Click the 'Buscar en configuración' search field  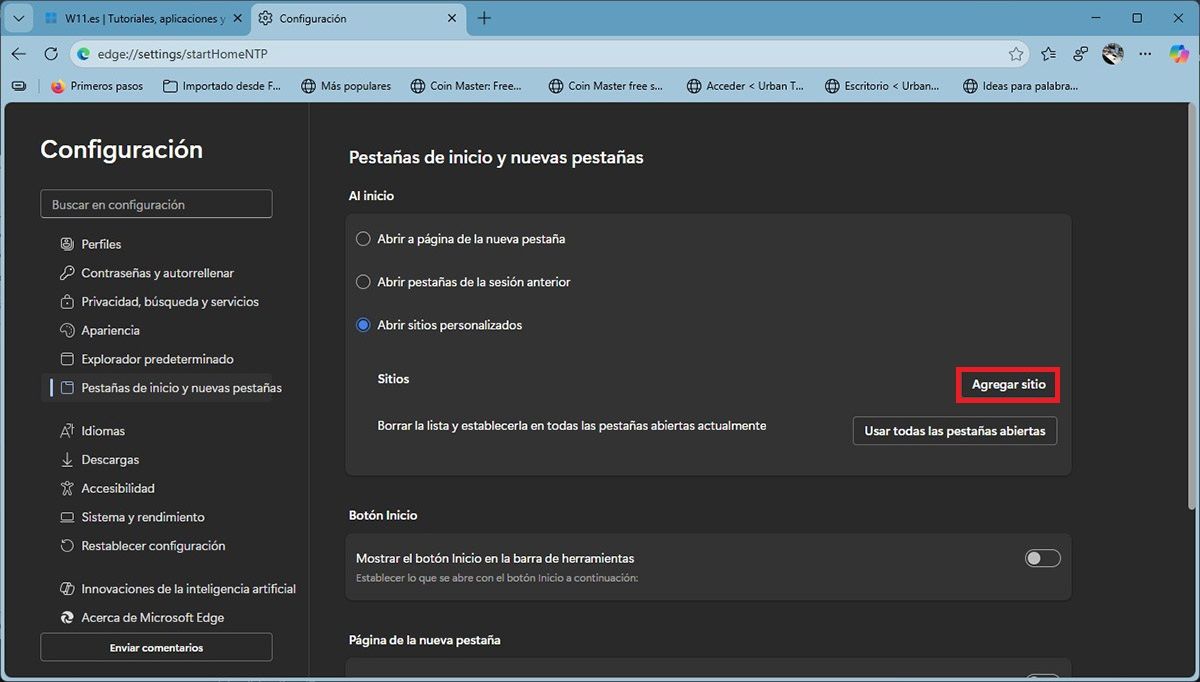[156, 204]
